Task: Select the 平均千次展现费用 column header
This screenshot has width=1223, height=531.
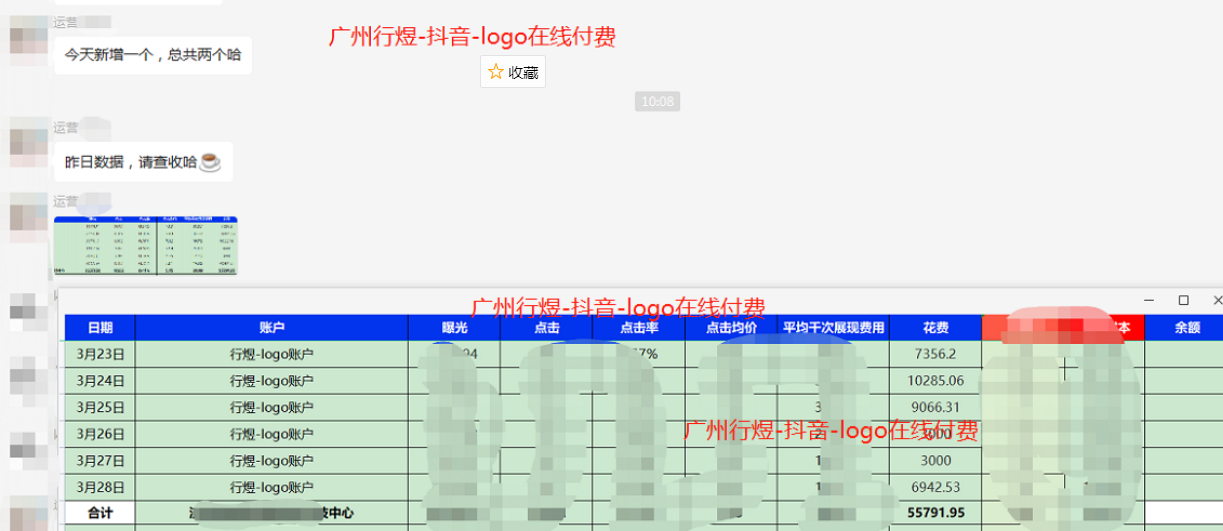Action: click(834, 328)
